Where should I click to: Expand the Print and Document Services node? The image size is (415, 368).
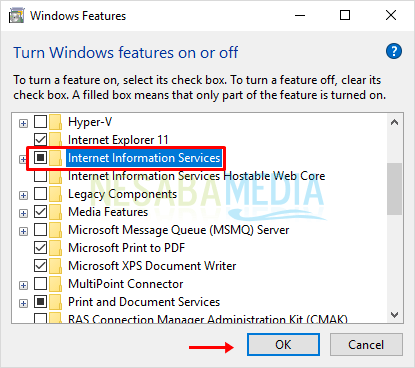pos(23,304)
